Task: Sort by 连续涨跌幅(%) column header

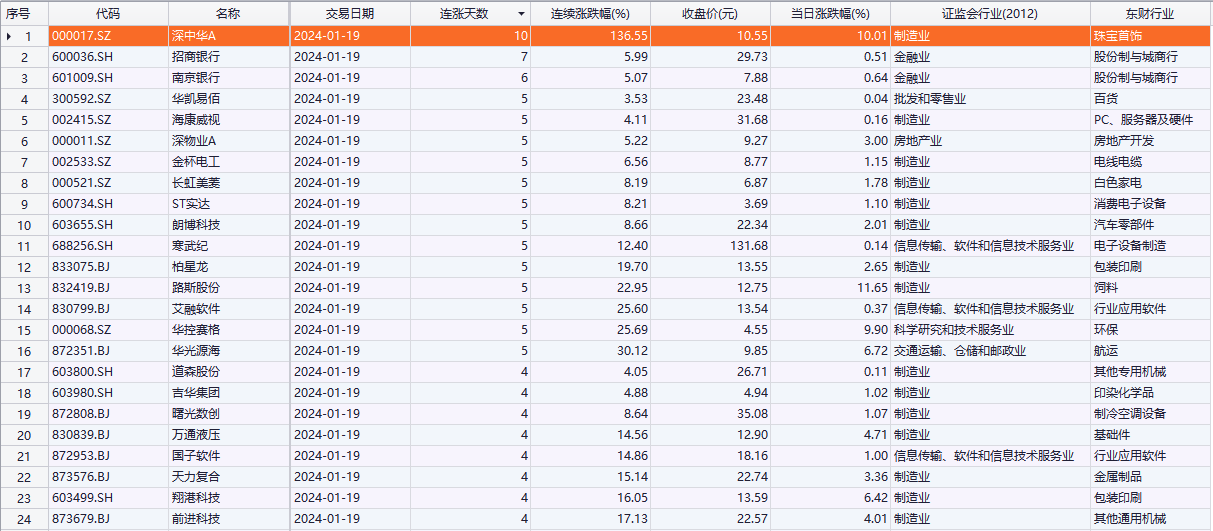Action: pyautogui.click(x=590, y=14)
